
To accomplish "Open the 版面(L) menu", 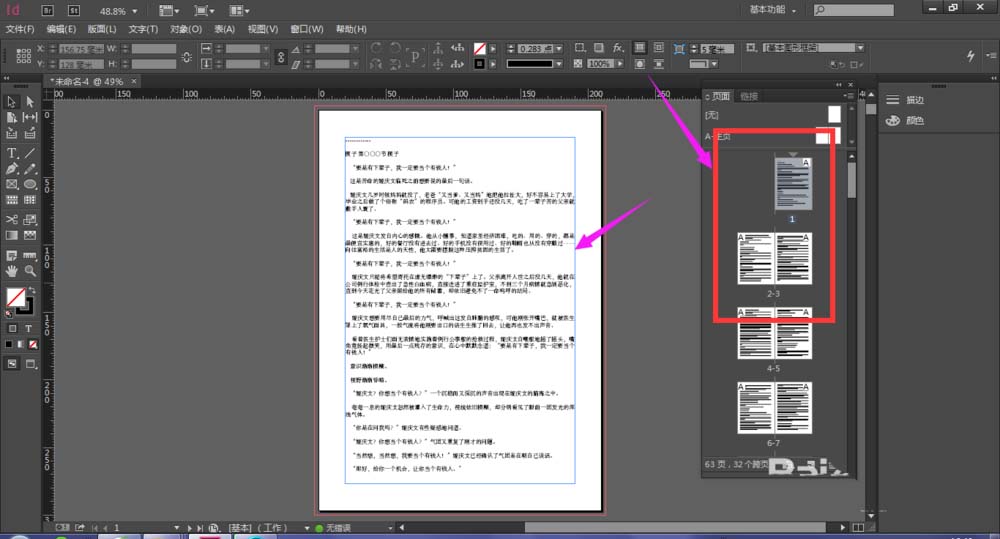I will 102,29.
